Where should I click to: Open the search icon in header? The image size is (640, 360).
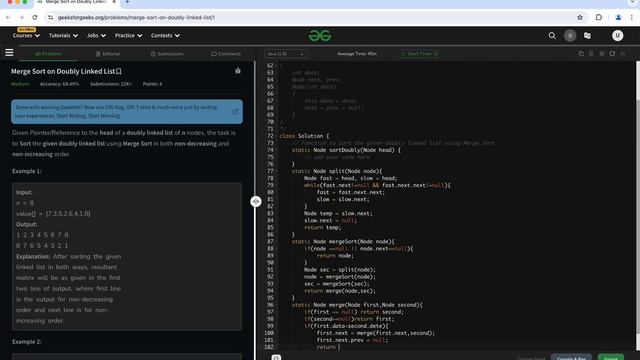[x=552, y=36]
